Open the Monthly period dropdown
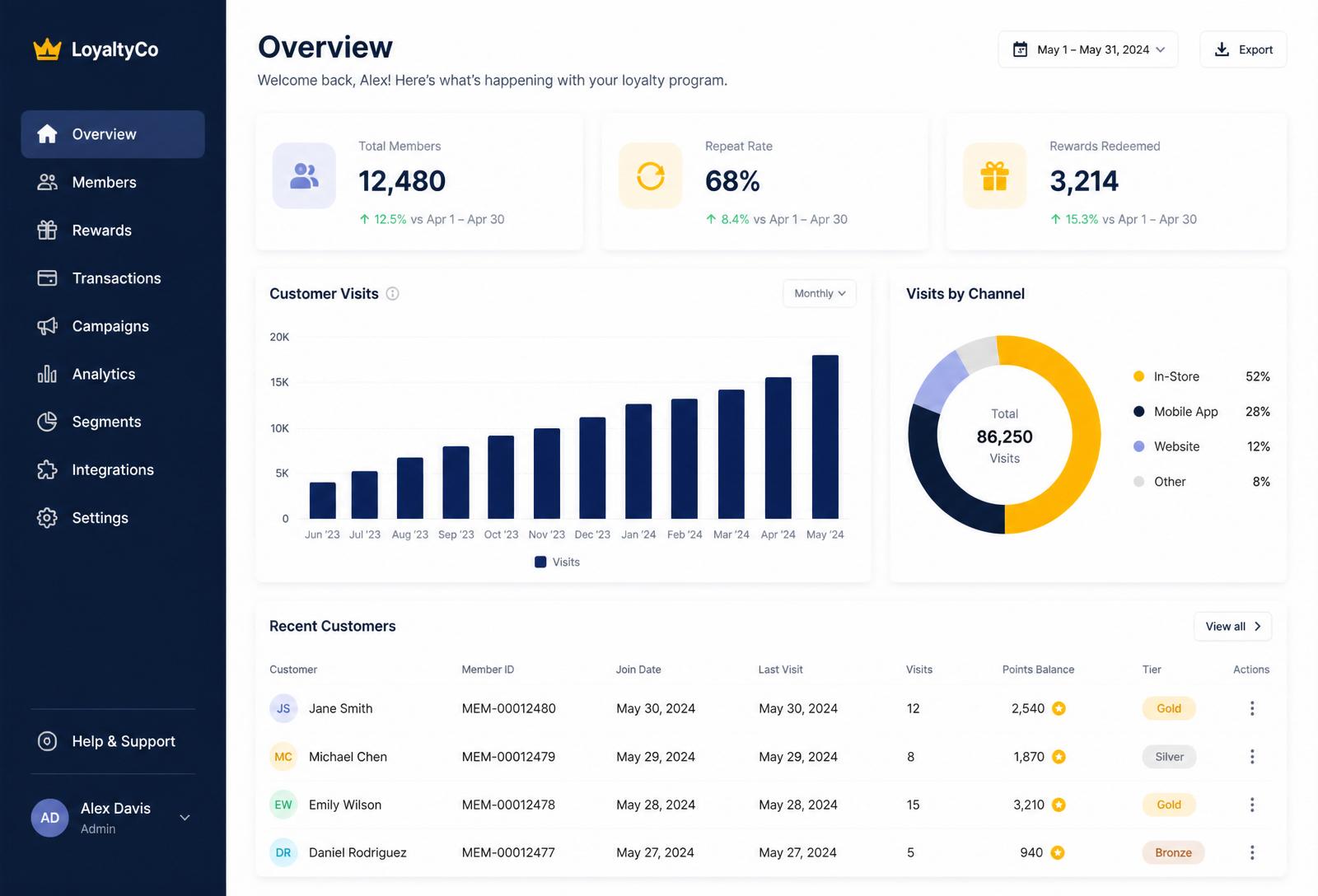This screenshot has width=1318, height=896. pyautogui.click(x=820, y=293)
